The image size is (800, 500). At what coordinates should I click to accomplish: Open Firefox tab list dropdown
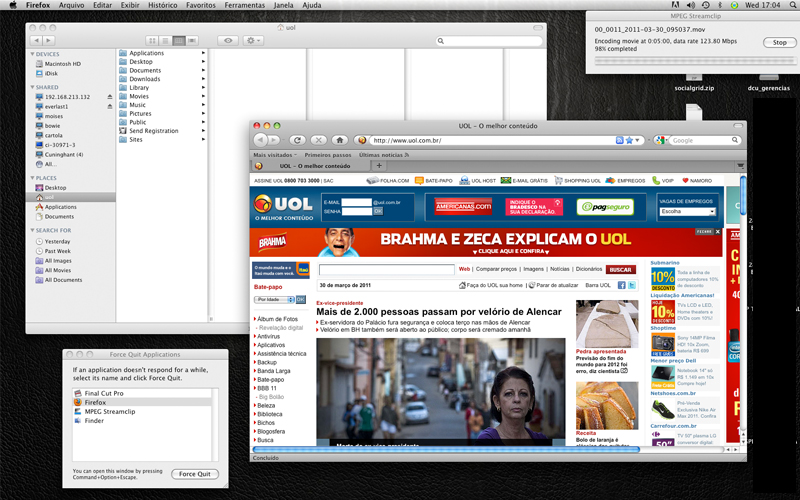point(740,165)
